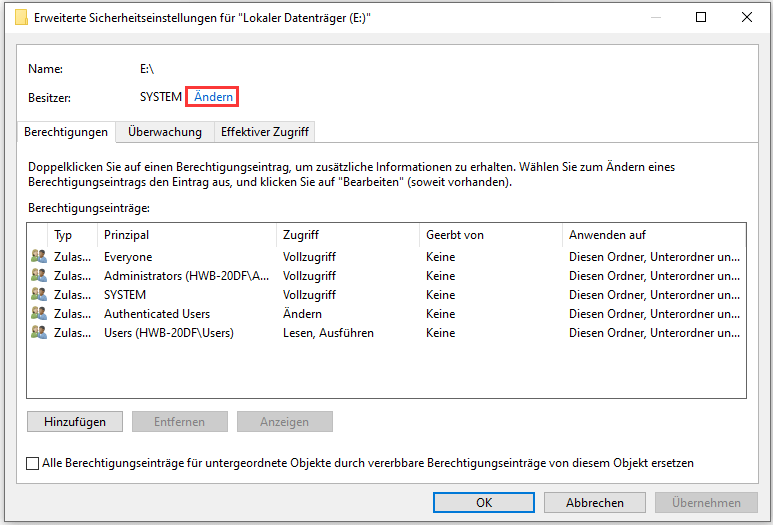The image size is (773, 525).
Task: Confirm with the OK button
Action: coord(484,503)
